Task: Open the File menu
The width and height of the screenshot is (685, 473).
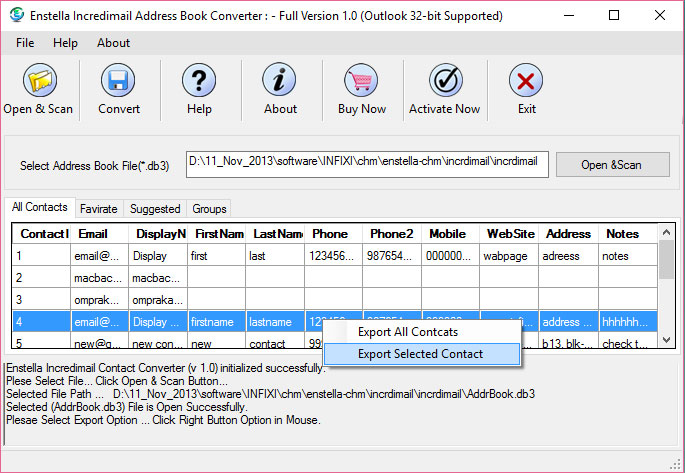Action: pos(25,43)
